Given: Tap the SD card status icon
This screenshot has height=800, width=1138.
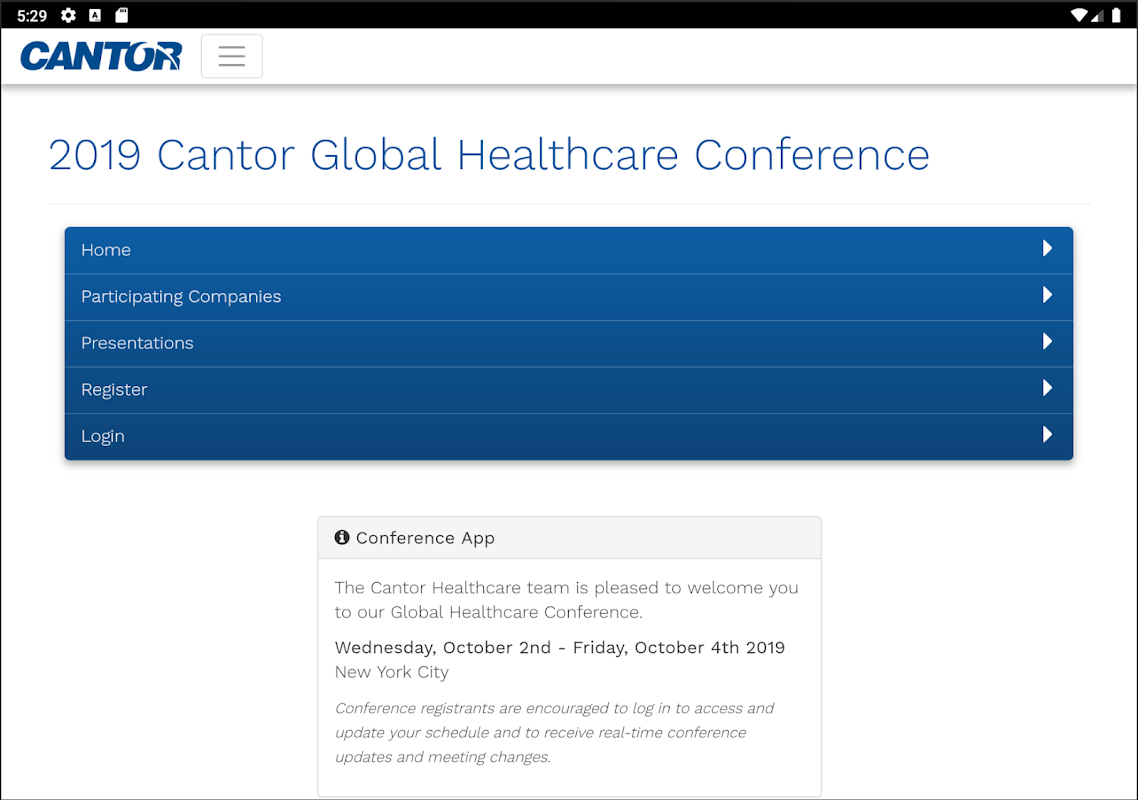Looking at the screenshot, I should [x=121, y=15].
